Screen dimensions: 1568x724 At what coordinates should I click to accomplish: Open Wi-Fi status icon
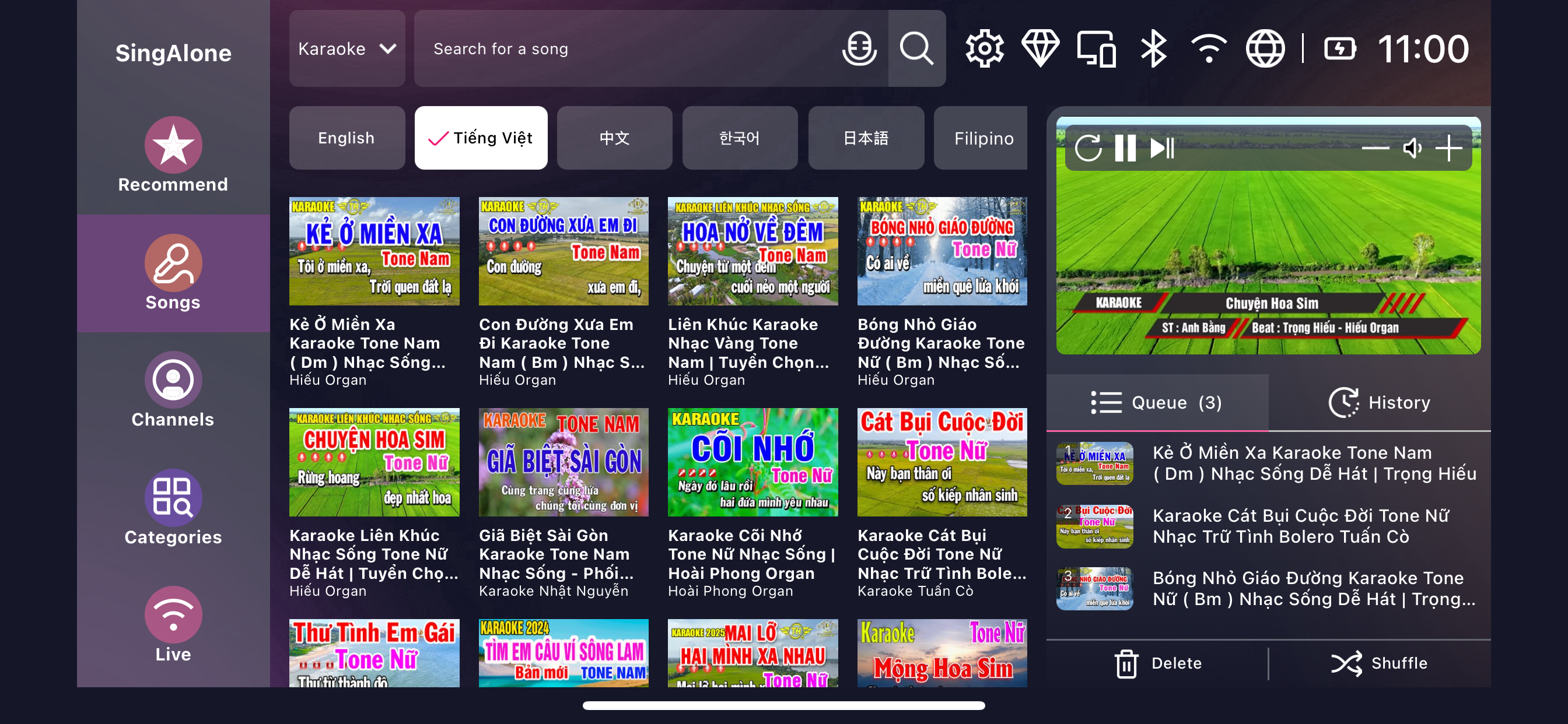(x=1209, y=48)
